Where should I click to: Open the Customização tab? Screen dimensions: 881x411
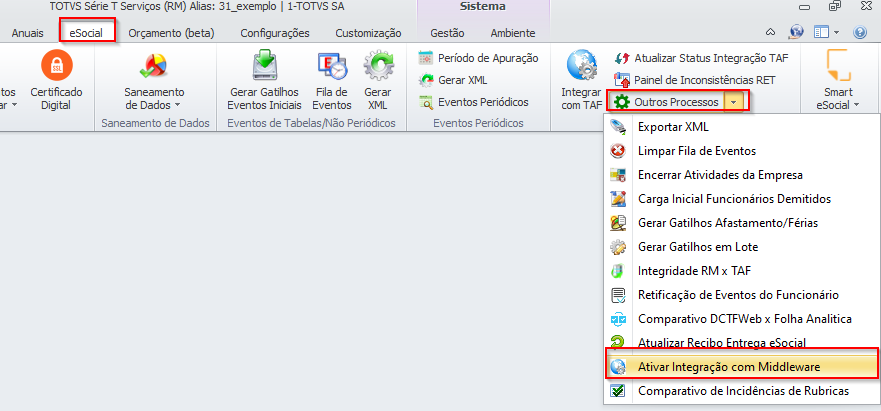pyautogui.click(x=369, y=33)
